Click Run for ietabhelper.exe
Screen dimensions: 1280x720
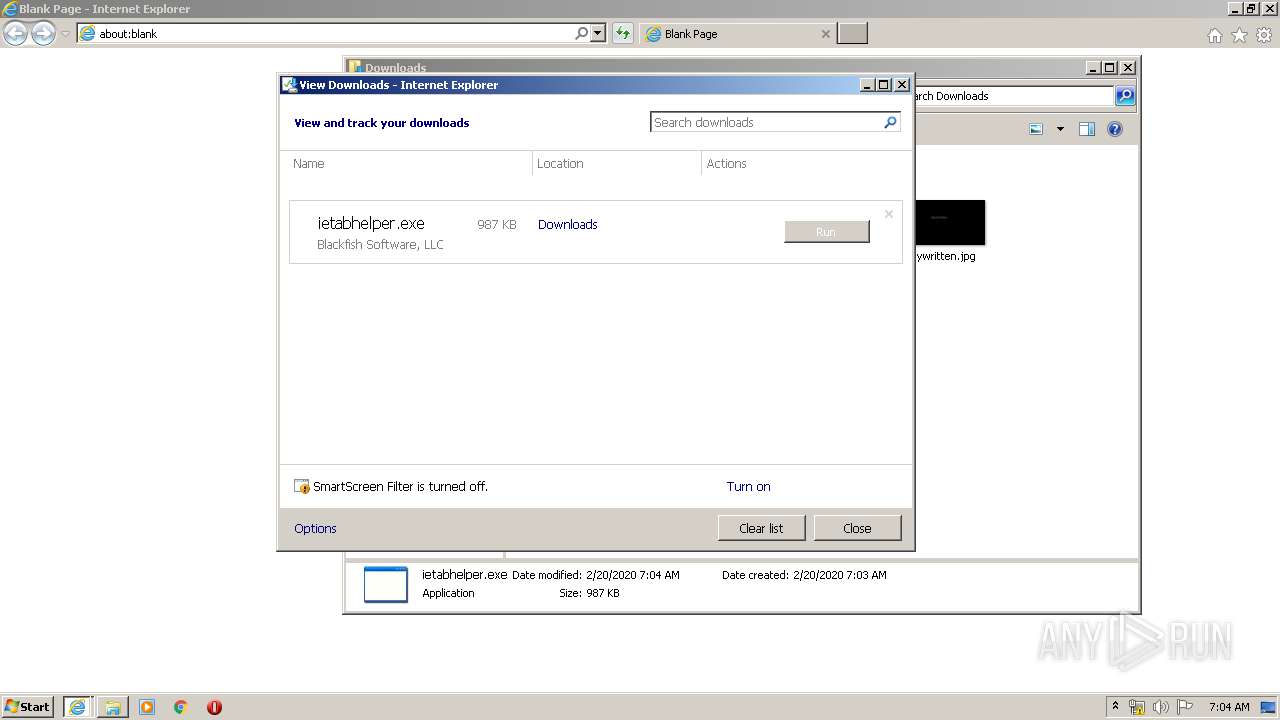pos(826,232)
